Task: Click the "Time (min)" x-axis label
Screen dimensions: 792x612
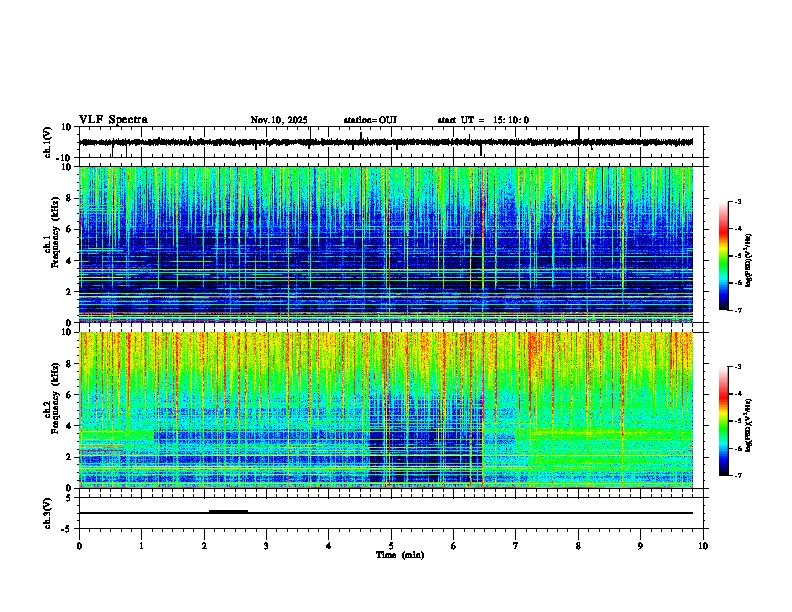Action: click(x=400, y=555)
